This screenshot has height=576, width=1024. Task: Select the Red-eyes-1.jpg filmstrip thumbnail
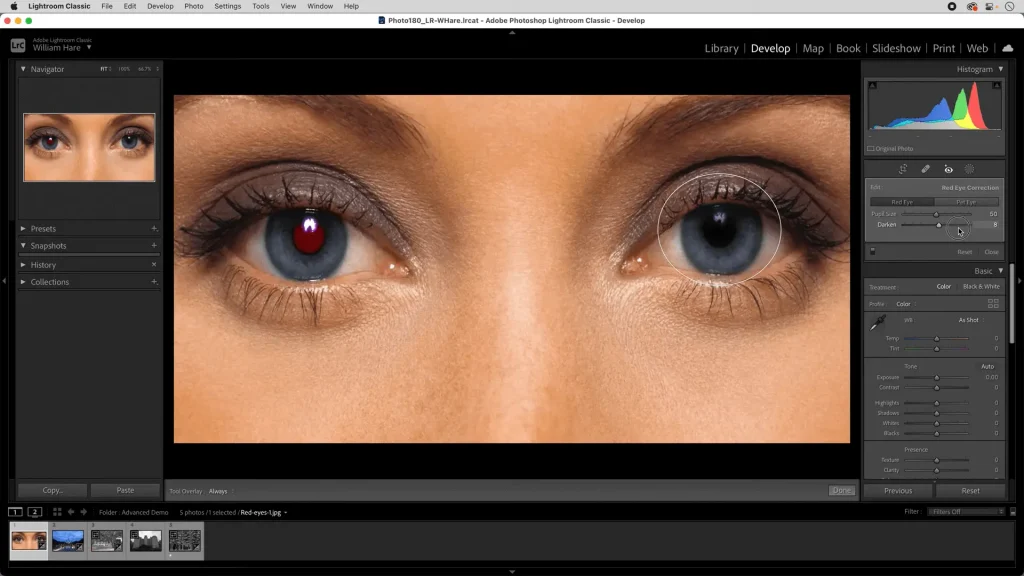28,540
